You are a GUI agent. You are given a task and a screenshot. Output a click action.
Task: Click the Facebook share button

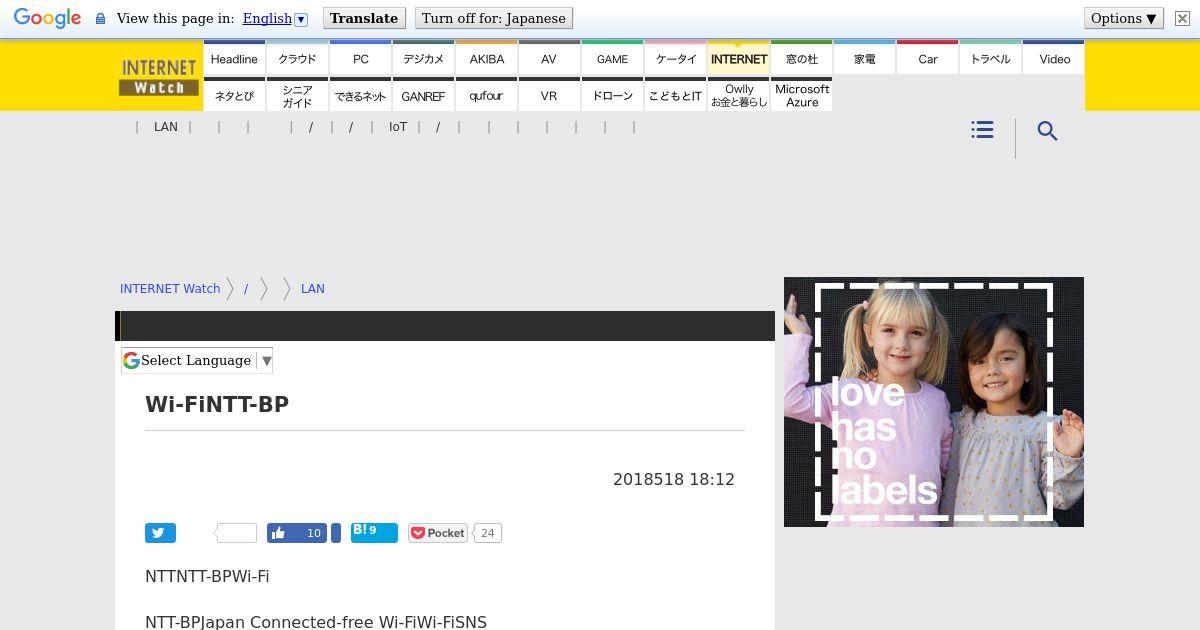point(336,533)
